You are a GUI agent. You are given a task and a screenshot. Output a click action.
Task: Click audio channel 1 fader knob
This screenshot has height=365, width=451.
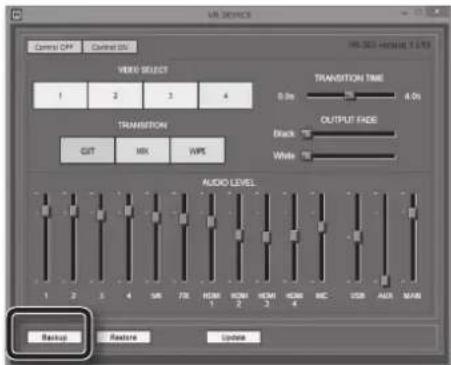click(x=46, y=211)
